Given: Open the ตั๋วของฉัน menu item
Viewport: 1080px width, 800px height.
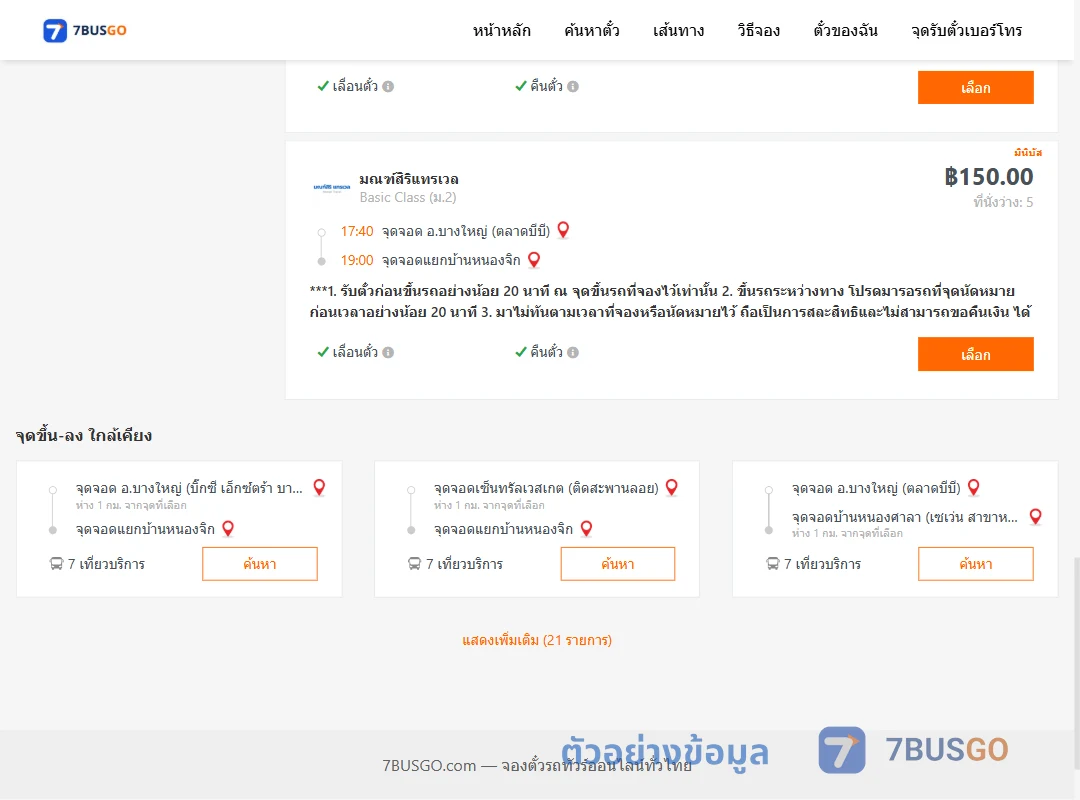Looking at the screenshot, I should (845, 30).
